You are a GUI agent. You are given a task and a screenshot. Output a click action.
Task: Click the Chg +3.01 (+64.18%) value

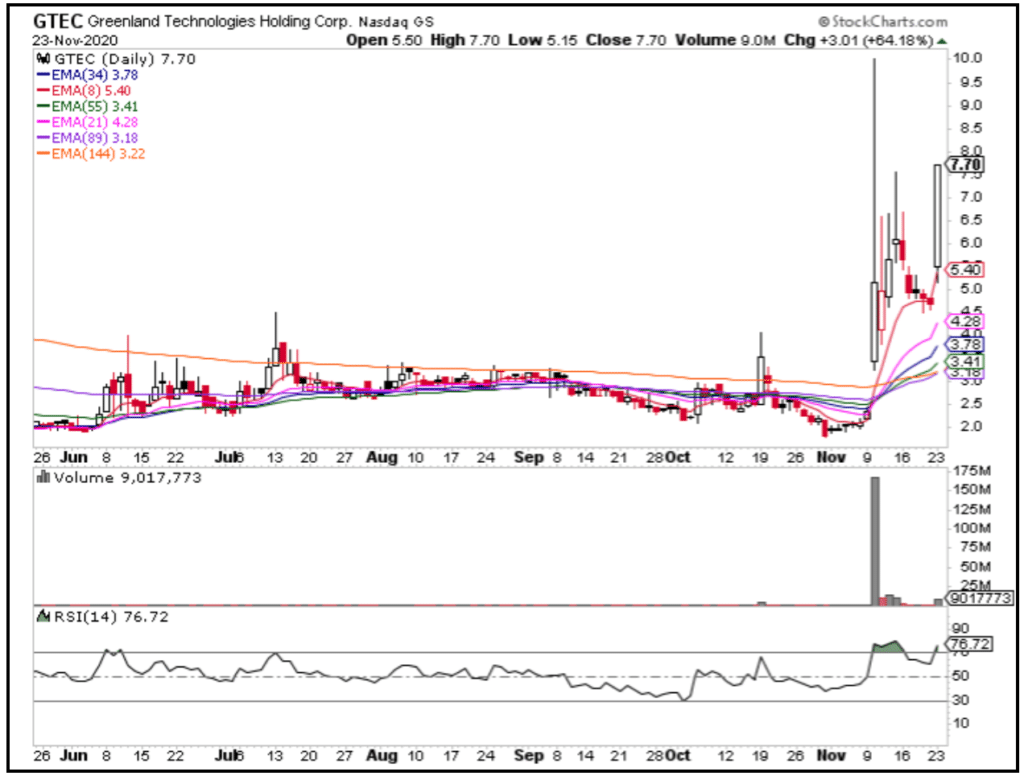pos(858,40)
